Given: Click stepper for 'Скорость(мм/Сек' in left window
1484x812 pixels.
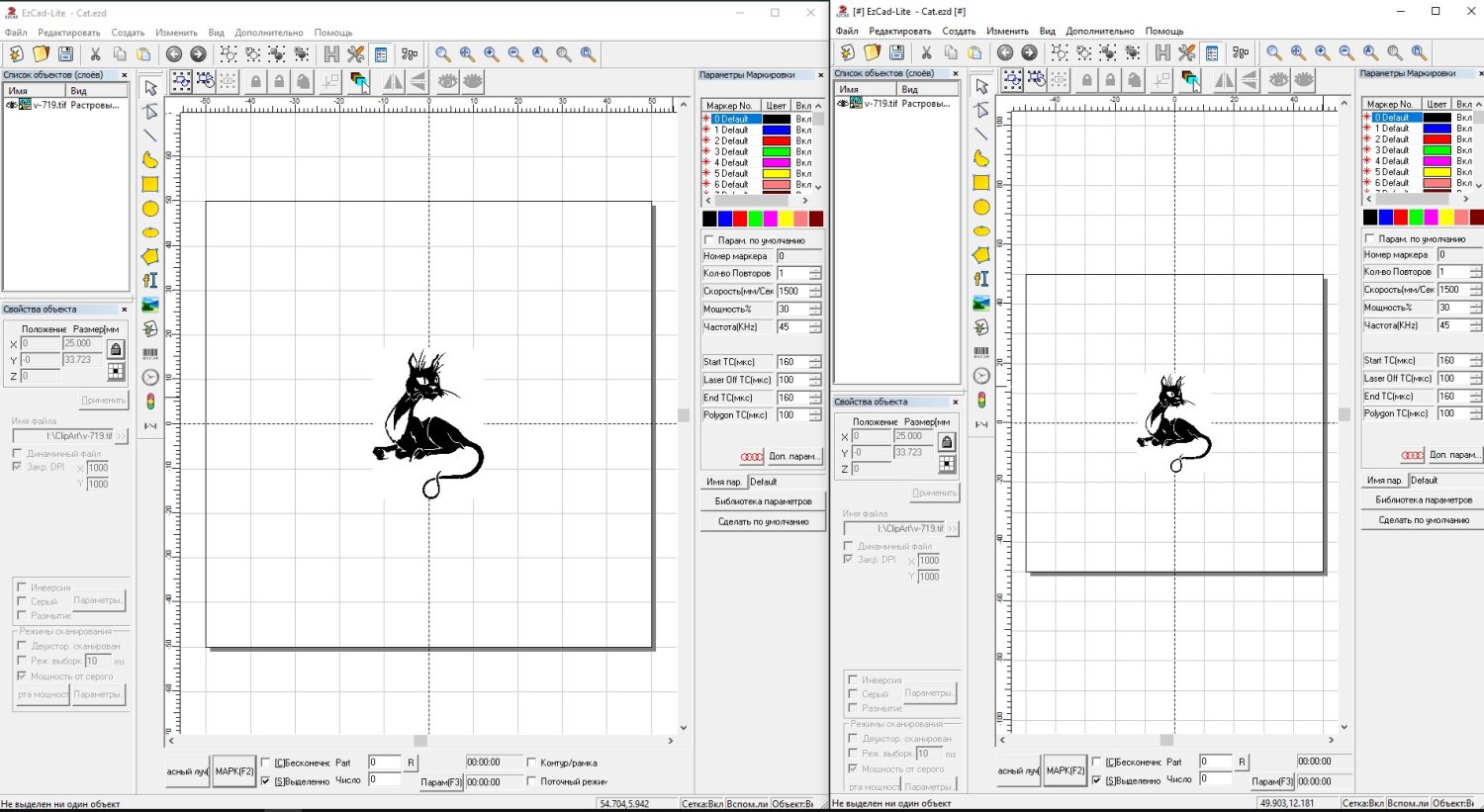Looking at the screenshot, I should pos(815,291).
